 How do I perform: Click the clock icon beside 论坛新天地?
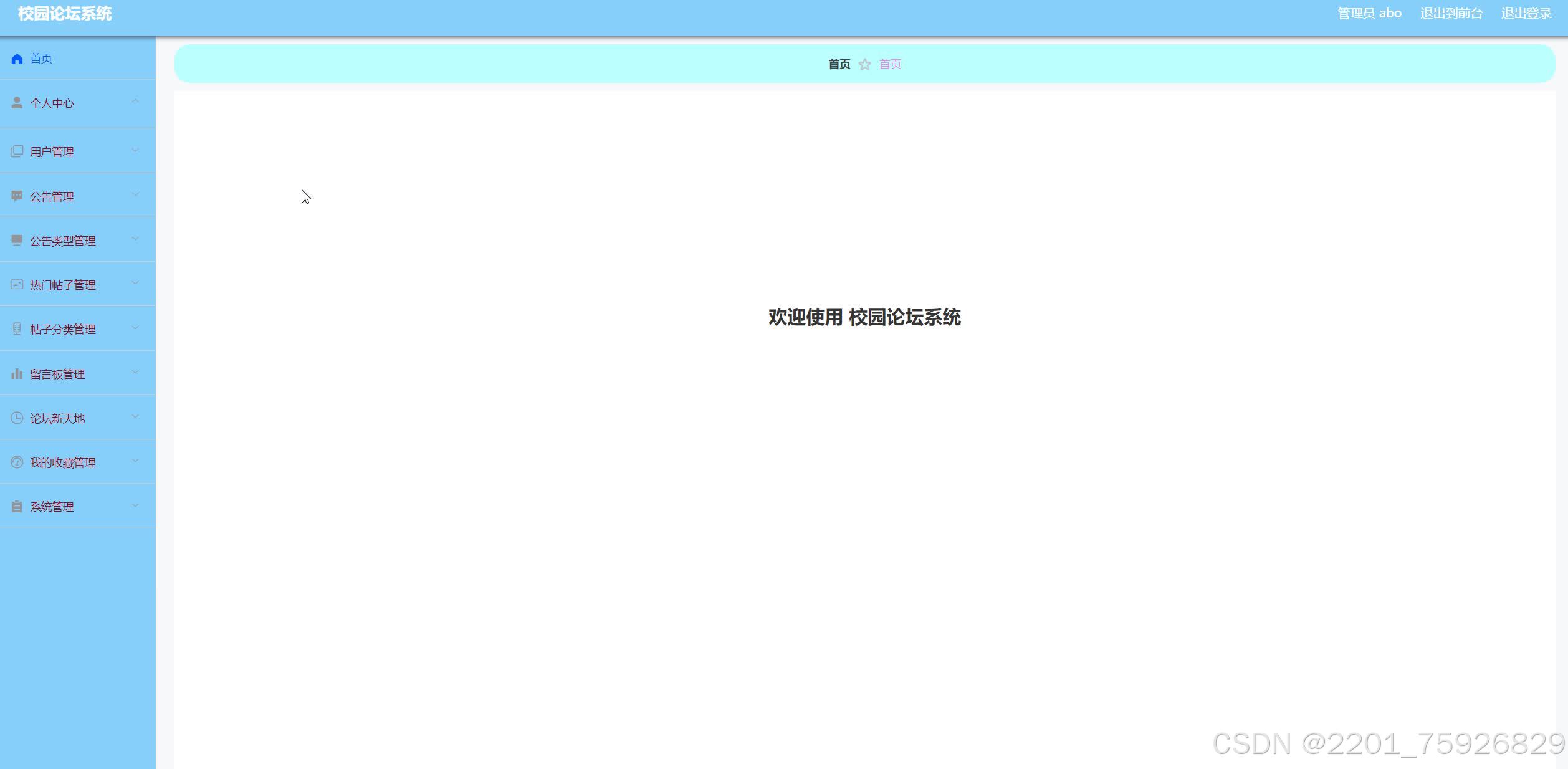[17, 418]
